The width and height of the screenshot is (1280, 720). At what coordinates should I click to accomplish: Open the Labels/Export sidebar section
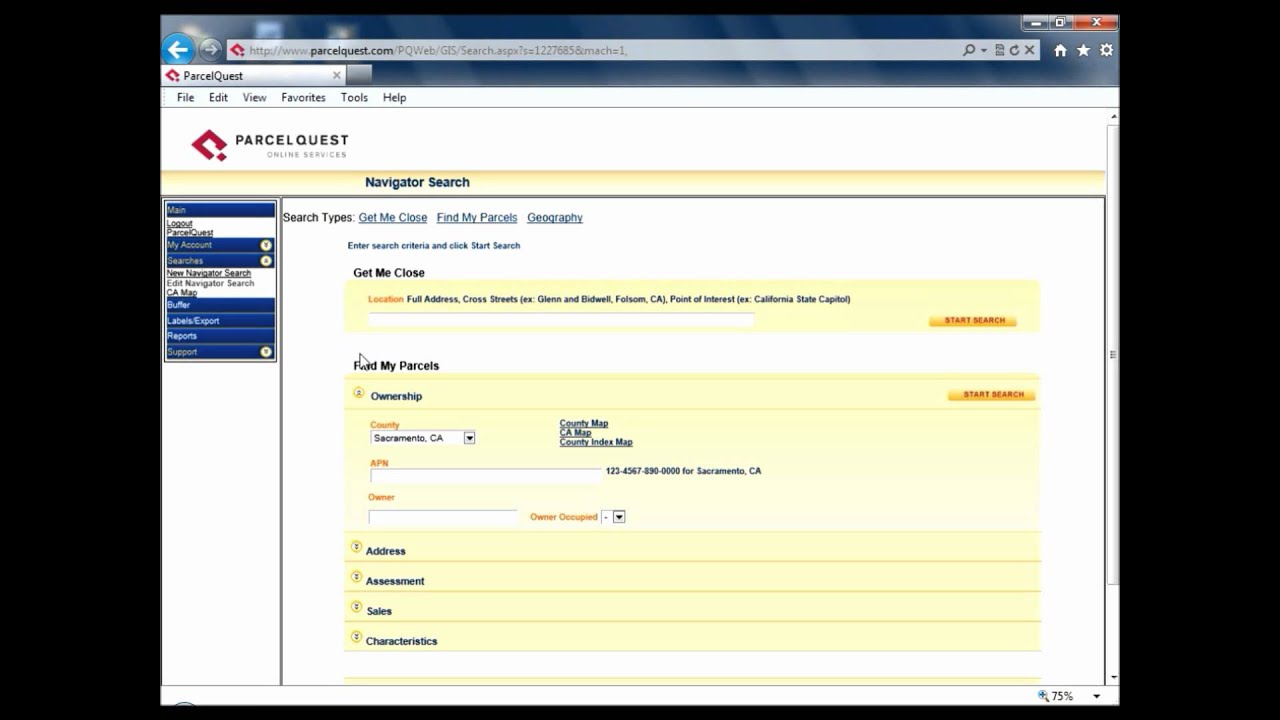pos(220,321)
